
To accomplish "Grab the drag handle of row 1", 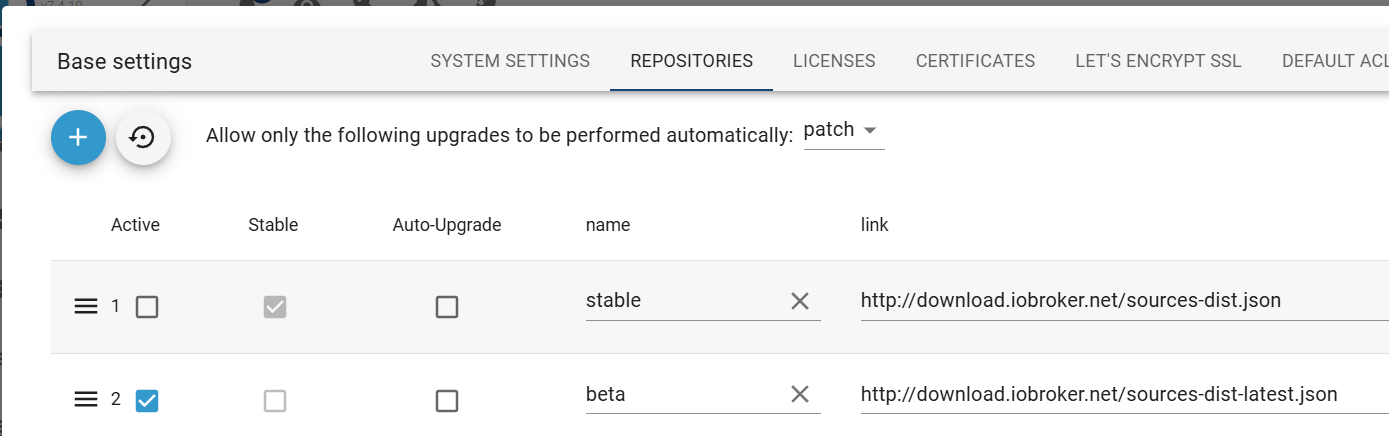I will [86, 306].
